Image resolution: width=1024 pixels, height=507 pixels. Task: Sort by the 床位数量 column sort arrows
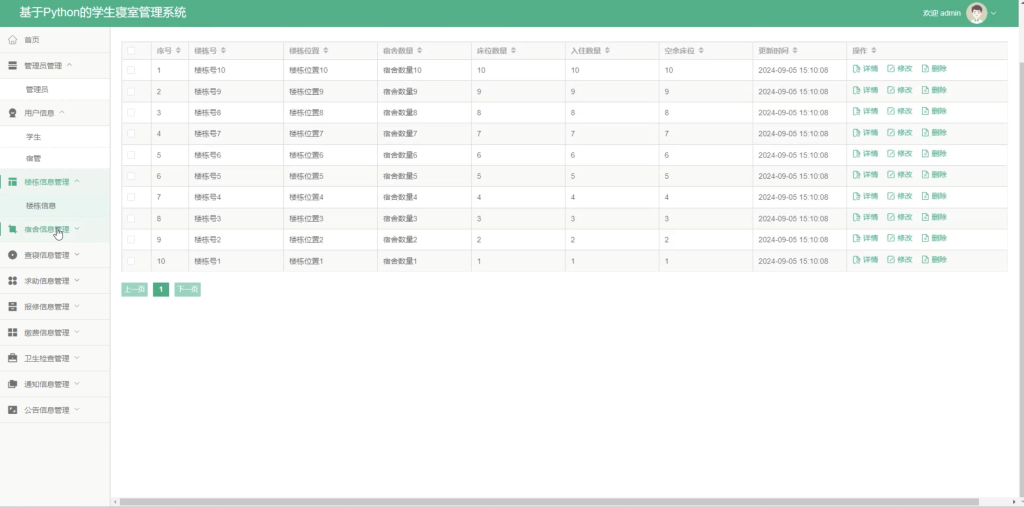point(513,51)
